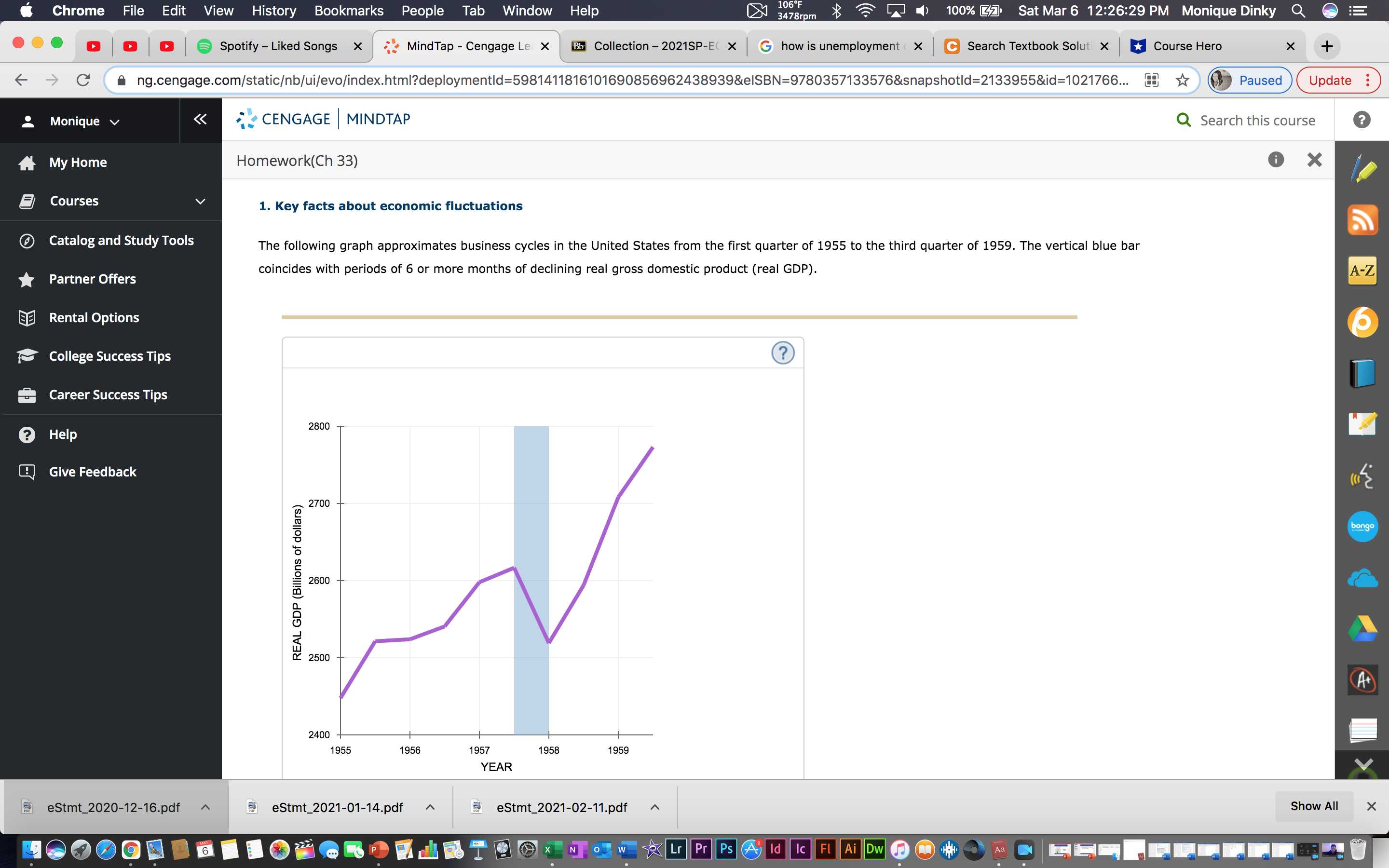Image resolution: width=1389 pixels, height=868 pixels.
Task: Click the Search this course field
Action: coord(1257,120)
